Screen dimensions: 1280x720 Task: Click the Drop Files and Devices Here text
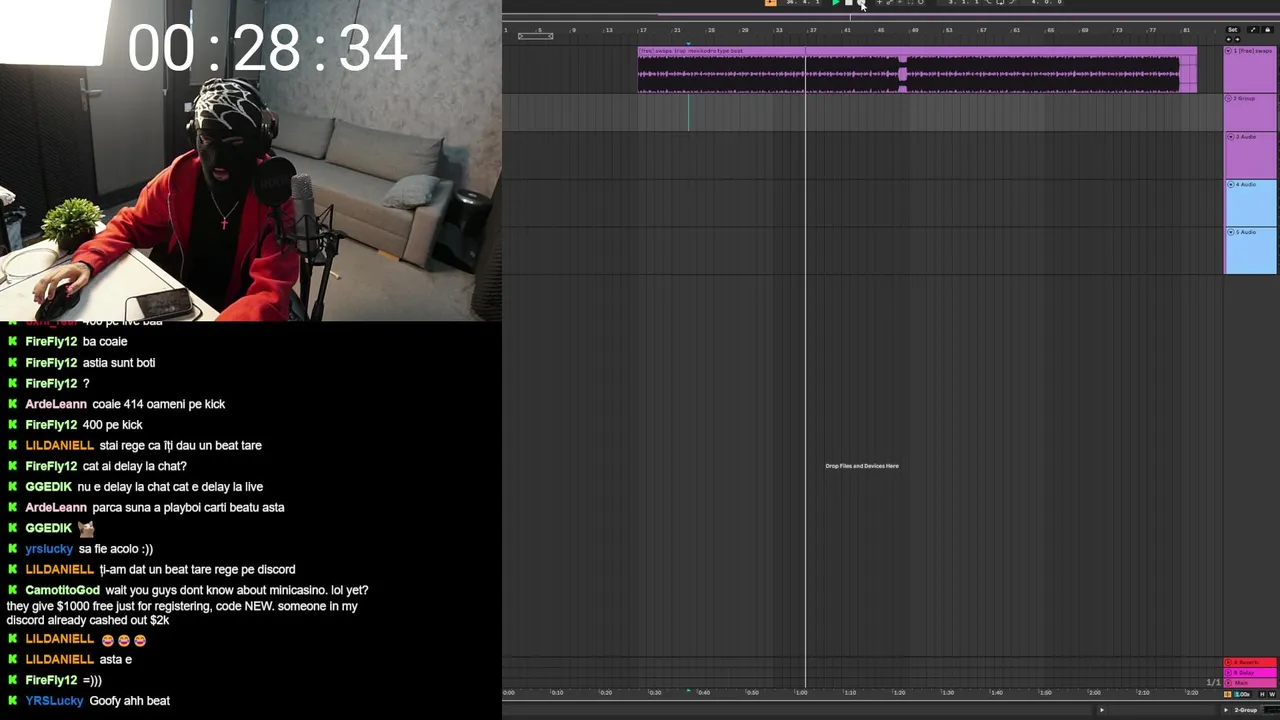862,466
